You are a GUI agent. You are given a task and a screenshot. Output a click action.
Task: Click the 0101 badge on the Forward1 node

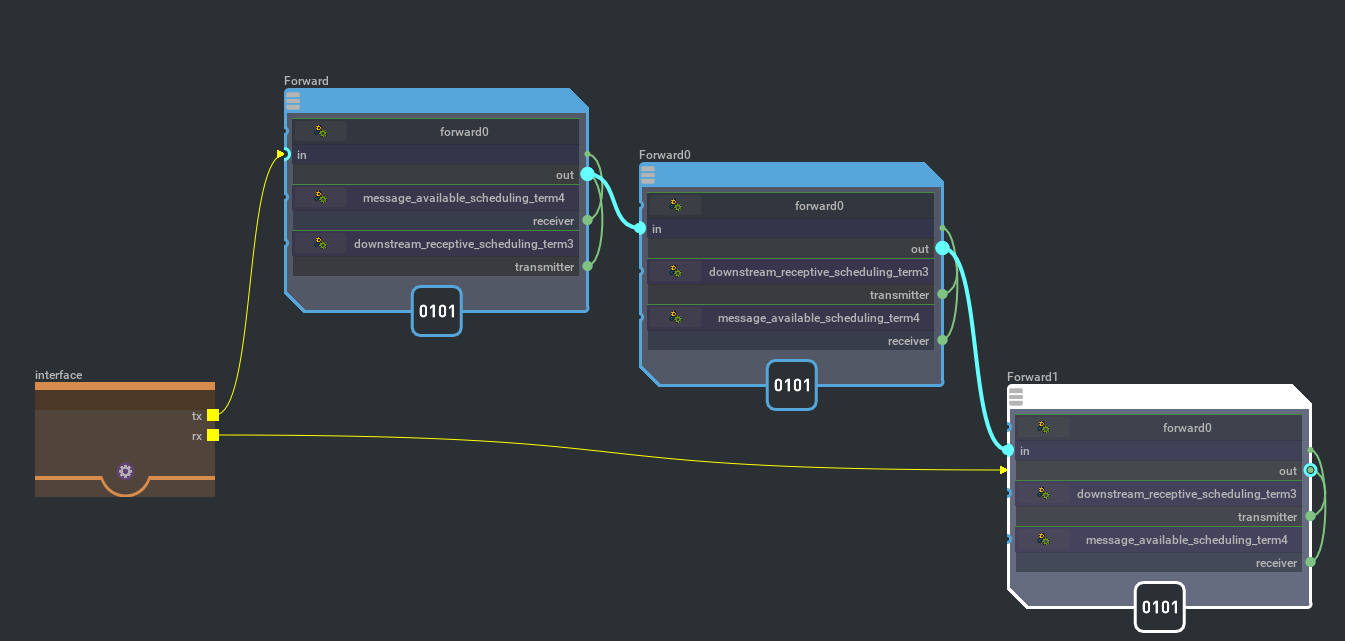click(1159, 607)
